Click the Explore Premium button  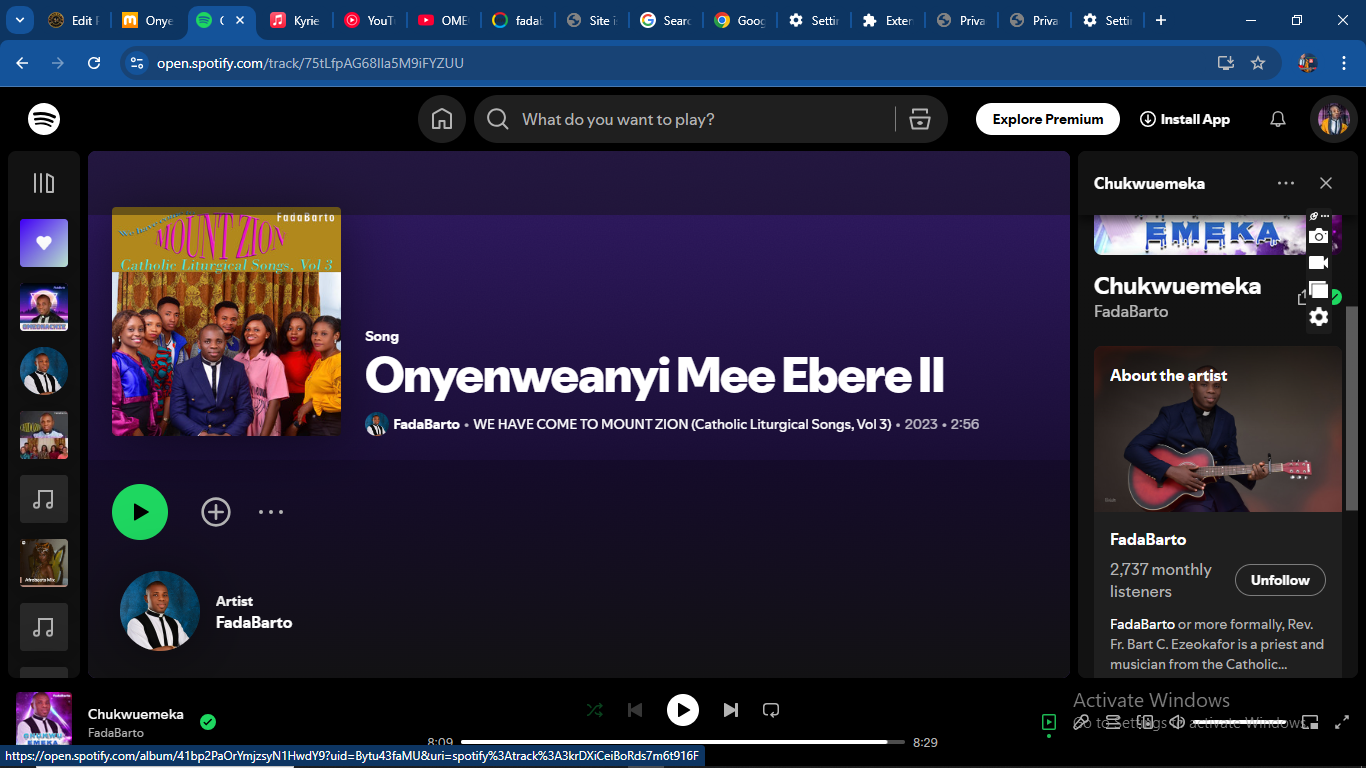(1047, 119)
